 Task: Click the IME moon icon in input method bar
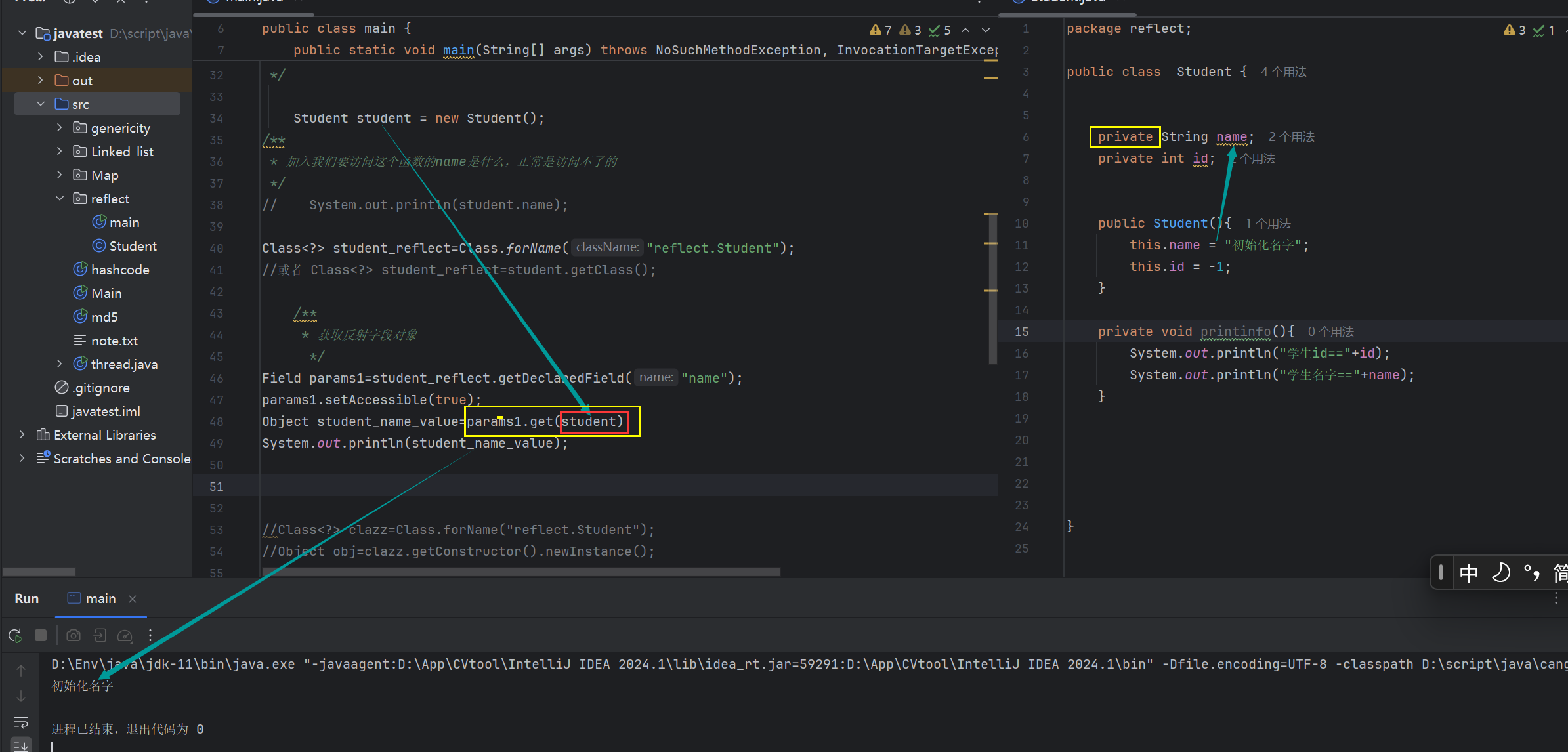click(x=1501, y=573)
